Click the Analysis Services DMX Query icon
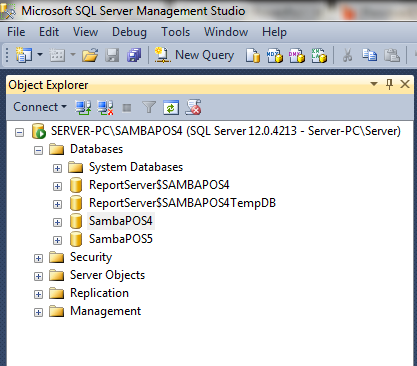The image size is (417, 366). coord(297,55)
